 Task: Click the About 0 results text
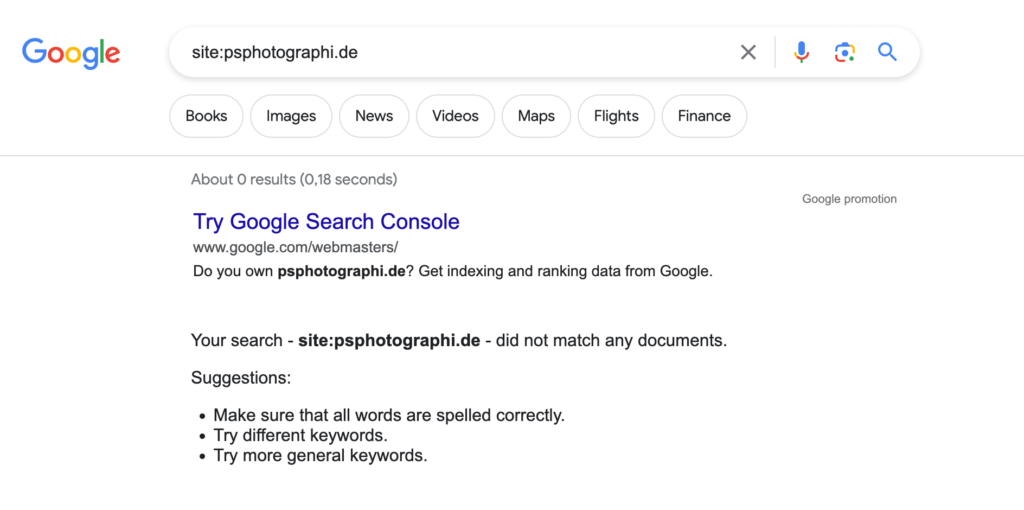coord(294,180)
